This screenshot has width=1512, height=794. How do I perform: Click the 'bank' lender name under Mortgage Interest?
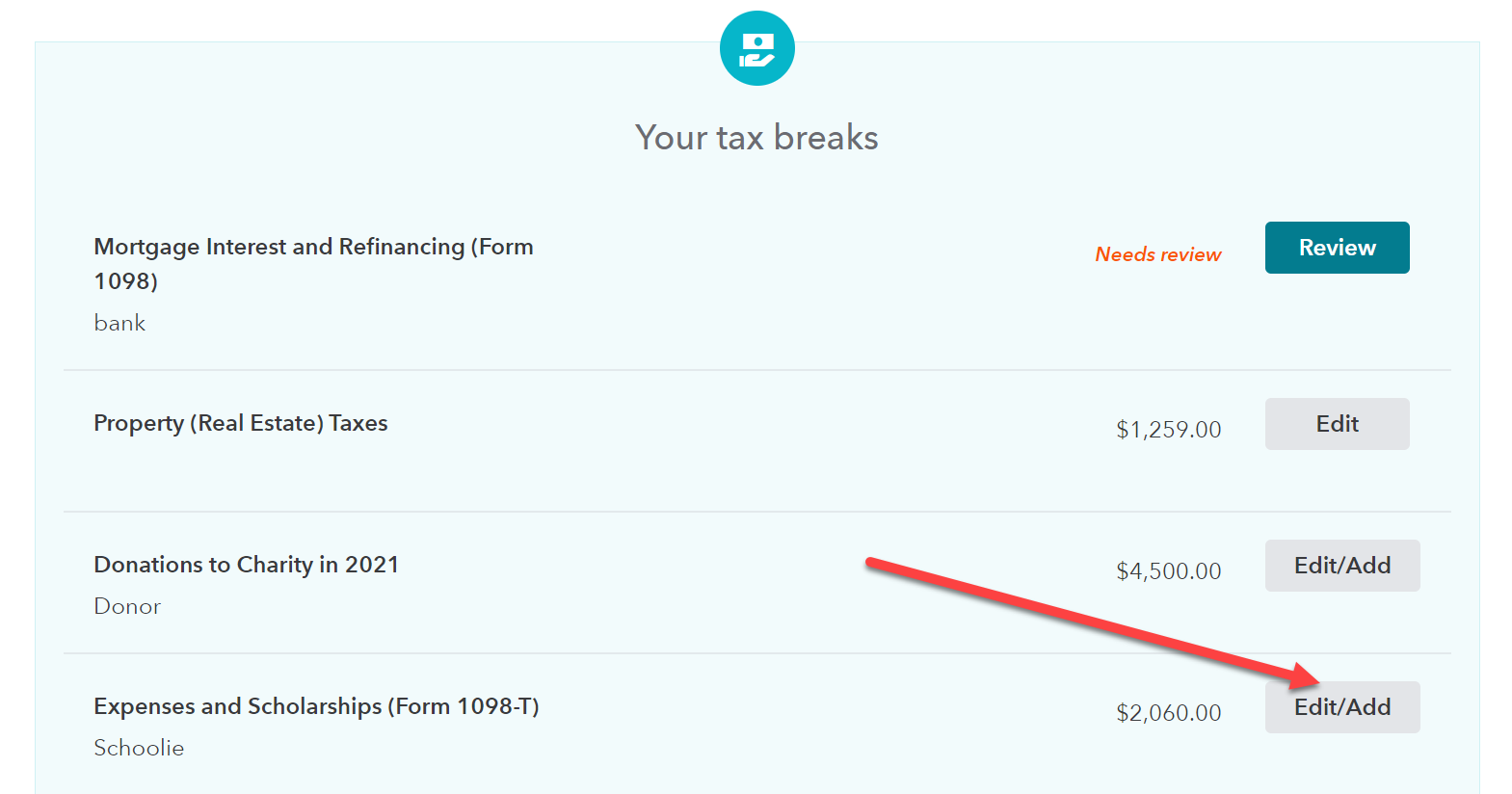(x=119, y=323)
